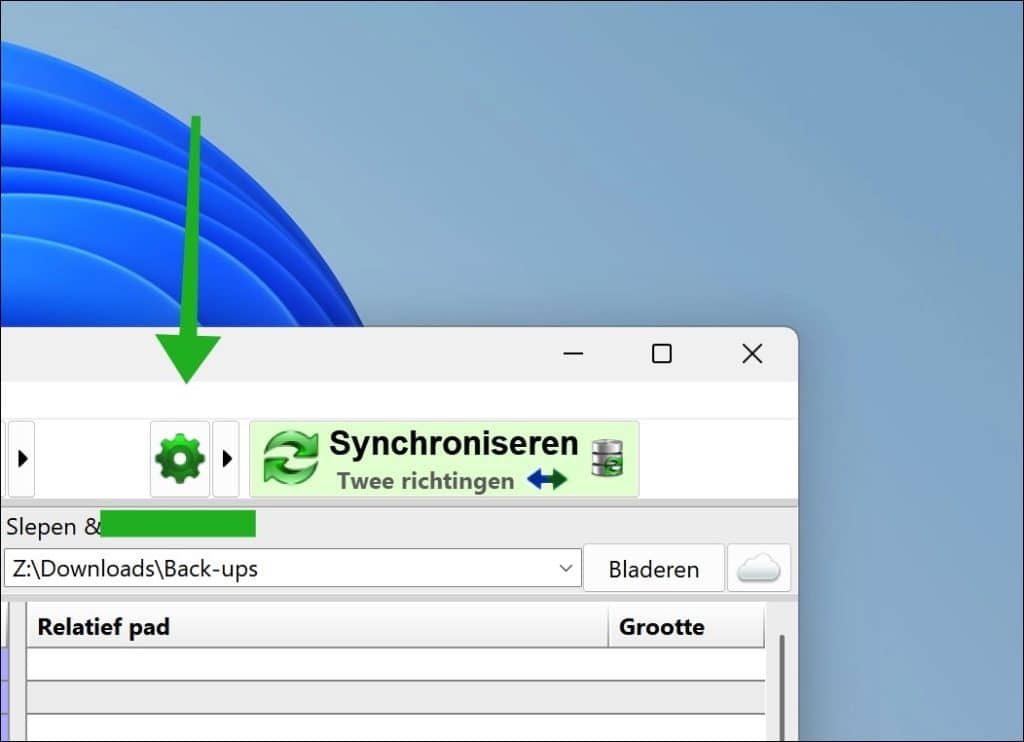
Task: Open synchronization settings green gear icon
Action: (180, 459)
